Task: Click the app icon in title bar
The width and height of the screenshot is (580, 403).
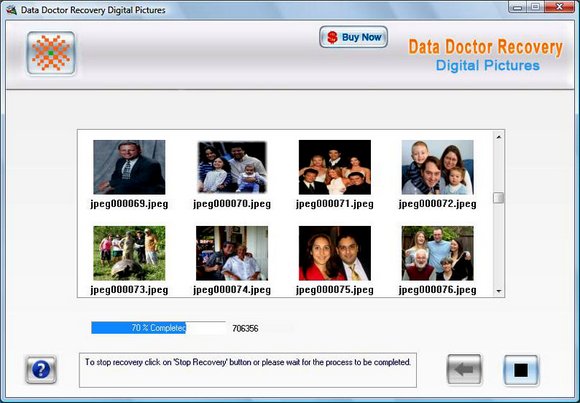Action: pos(11,10)
